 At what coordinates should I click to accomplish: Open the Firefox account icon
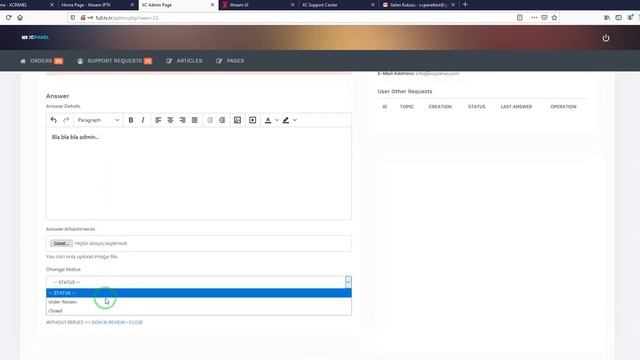tap(630, 18)
